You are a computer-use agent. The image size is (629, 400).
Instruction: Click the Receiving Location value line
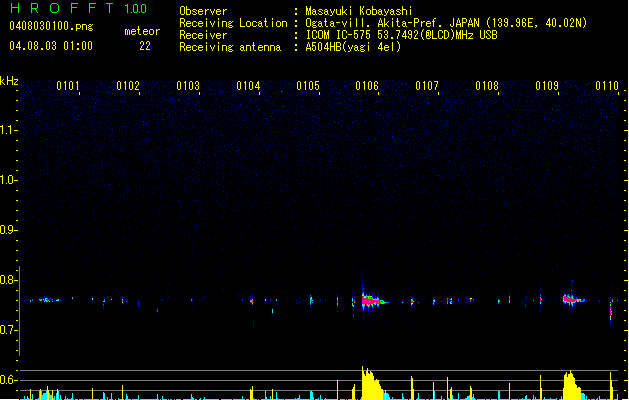[x=446, y=23]
